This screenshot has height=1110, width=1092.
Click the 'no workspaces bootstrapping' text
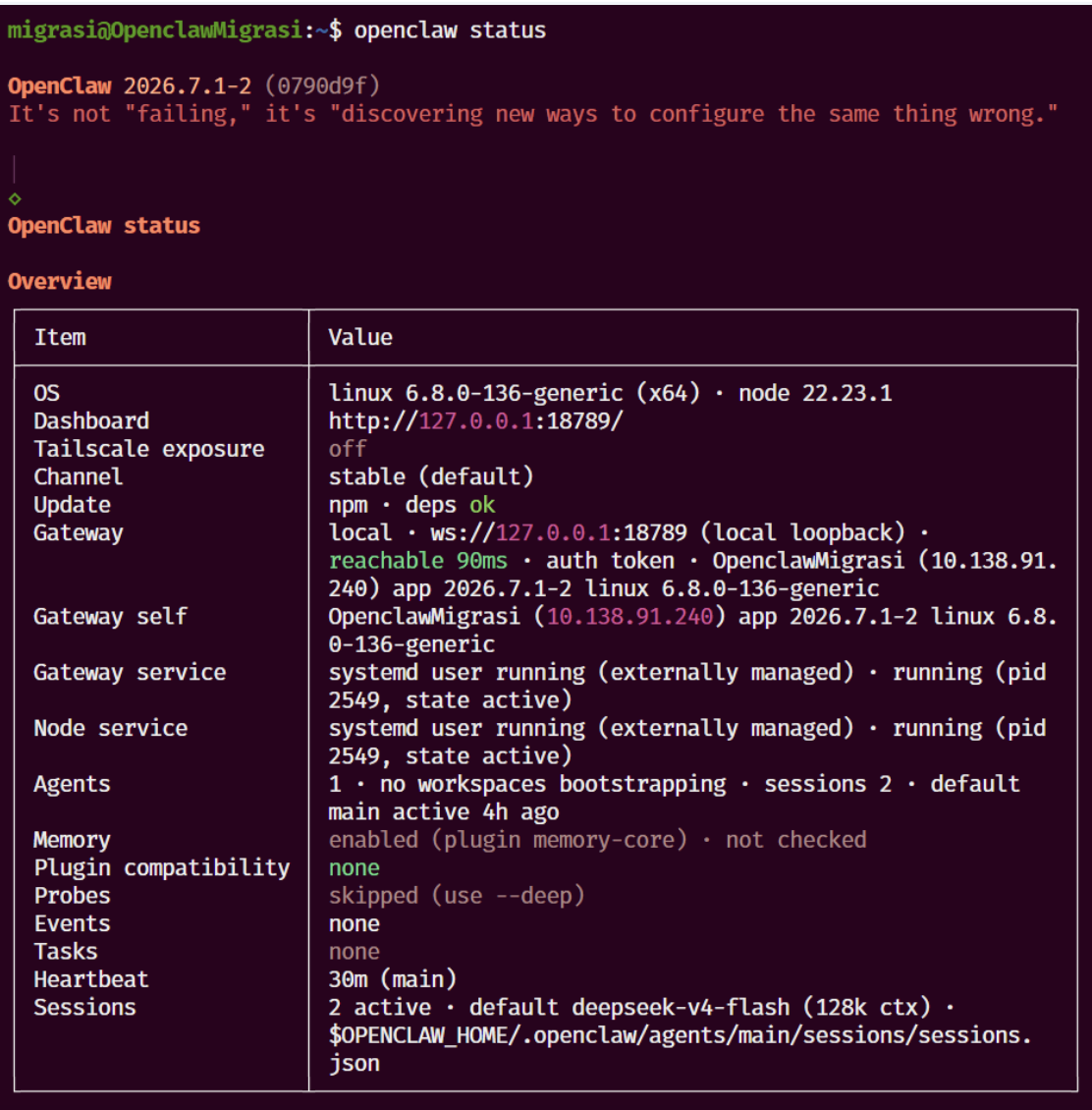[x=553, y=784]
